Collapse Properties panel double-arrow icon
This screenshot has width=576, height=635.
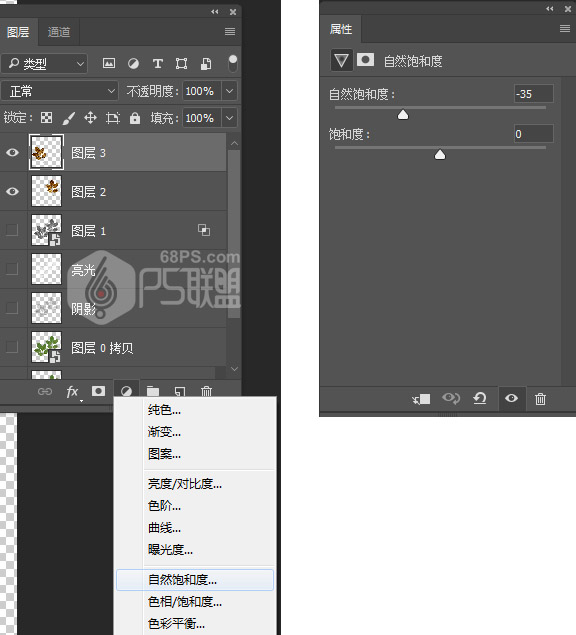click(x=549, y=9)
